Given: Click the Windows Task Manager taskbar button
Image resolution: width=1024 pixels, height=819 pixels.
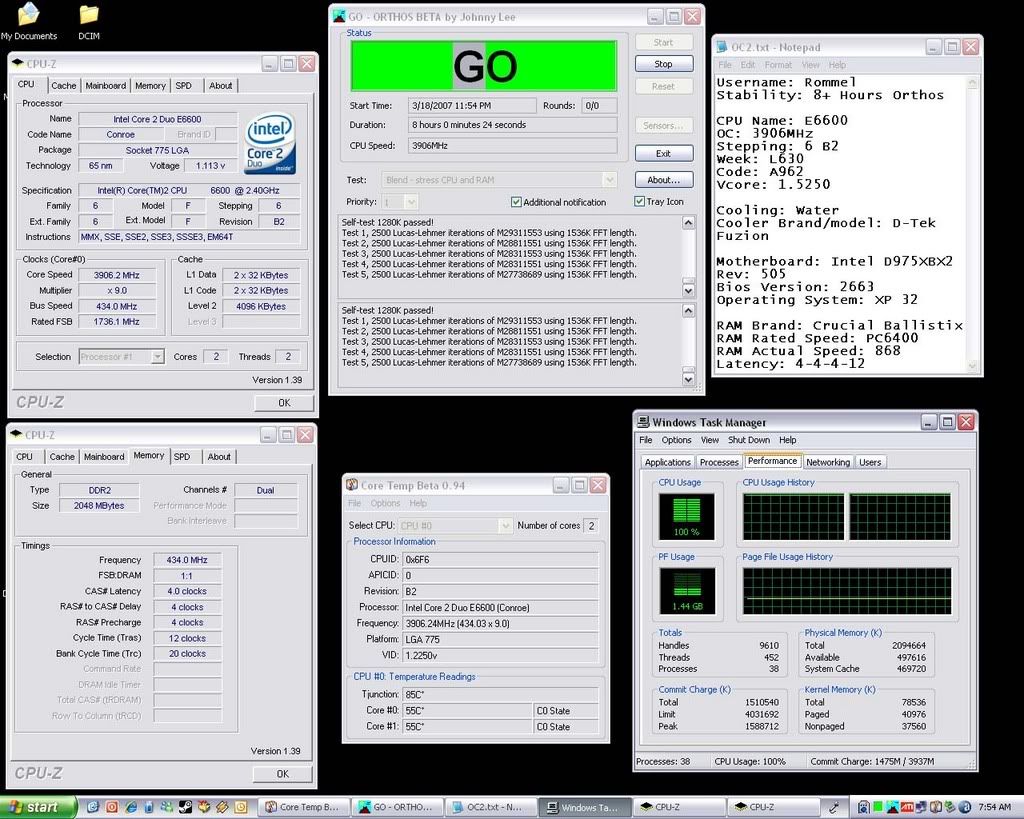Looking at the screenshot, I should [585, 807].
